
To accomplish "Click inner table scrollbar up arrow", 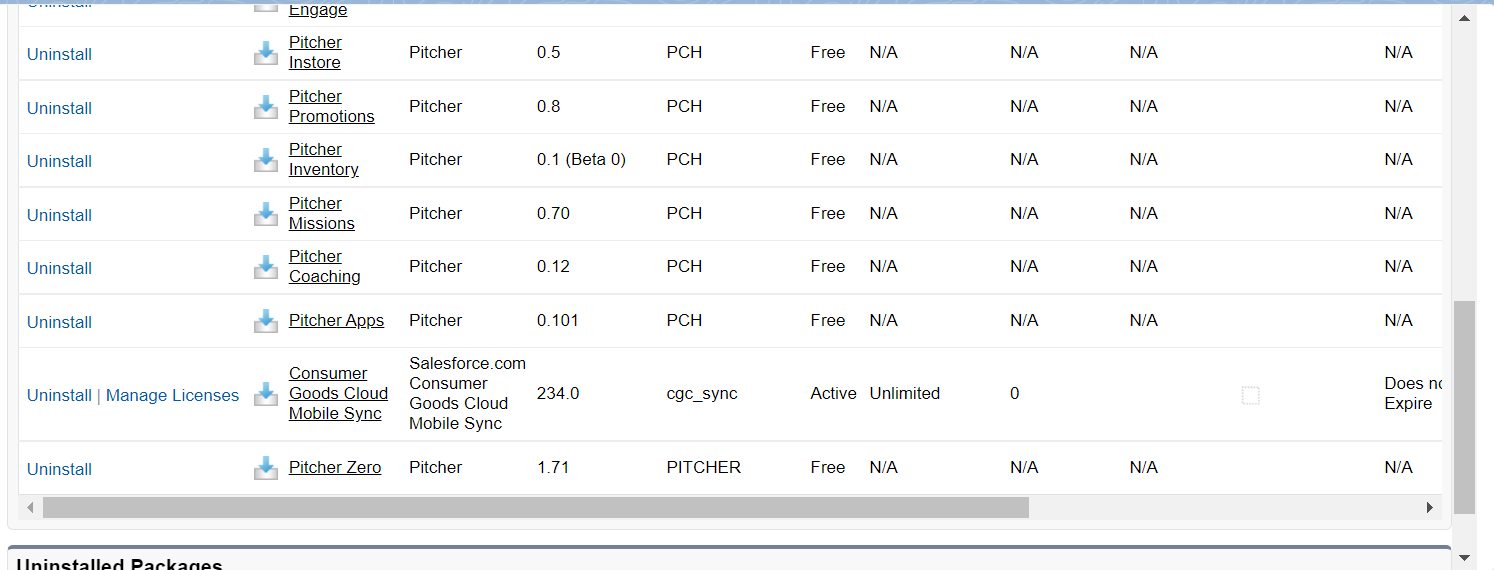I will 1464,19.
